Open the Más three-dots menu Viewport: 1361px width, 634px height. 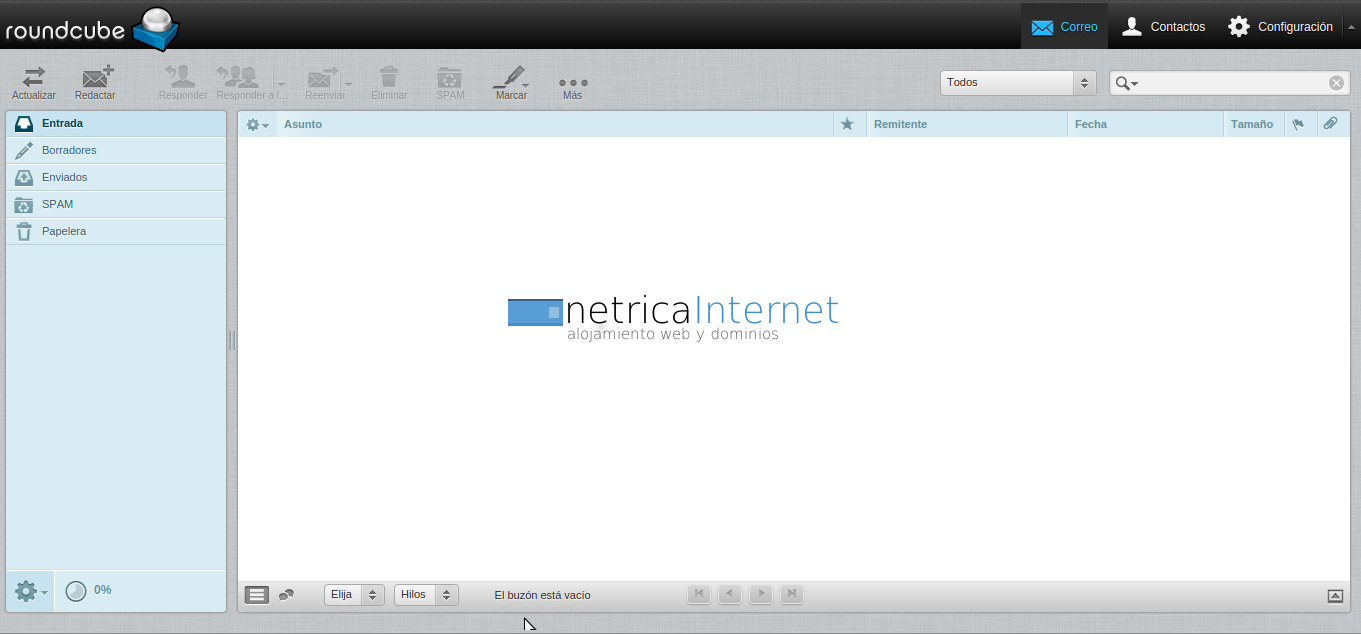pos(572,82)
